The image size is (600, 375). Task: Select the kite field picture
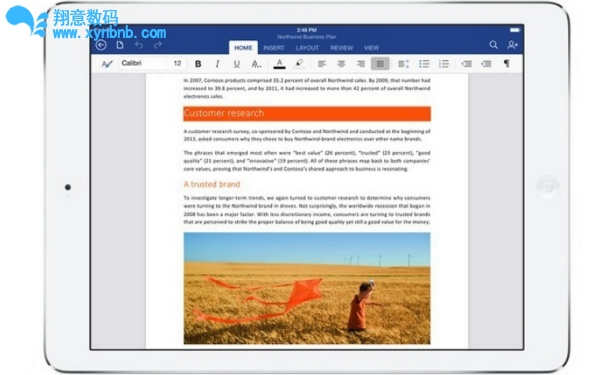pos(307,288)
